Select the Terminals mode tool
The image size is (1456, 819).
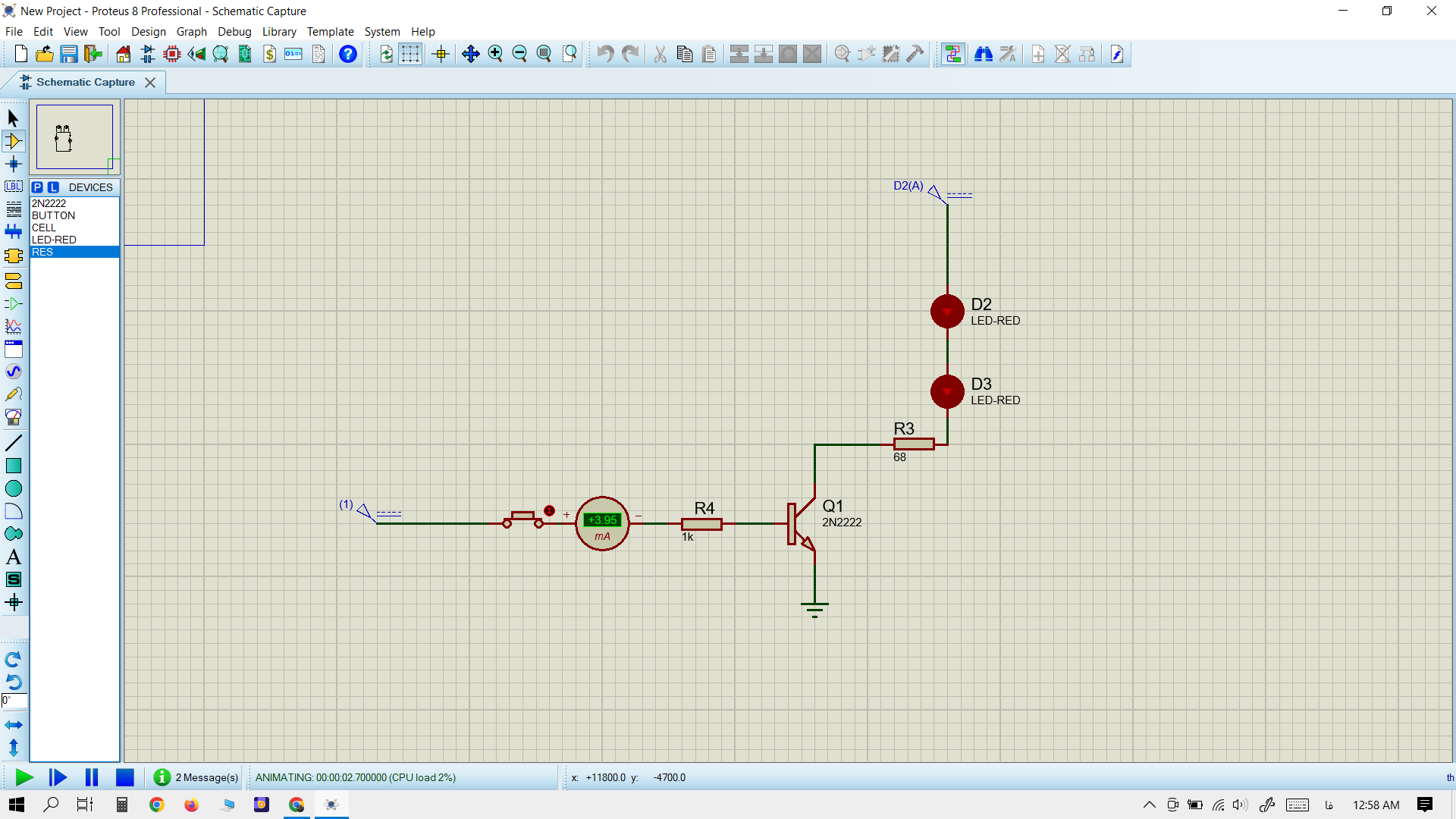coord(13,281)
